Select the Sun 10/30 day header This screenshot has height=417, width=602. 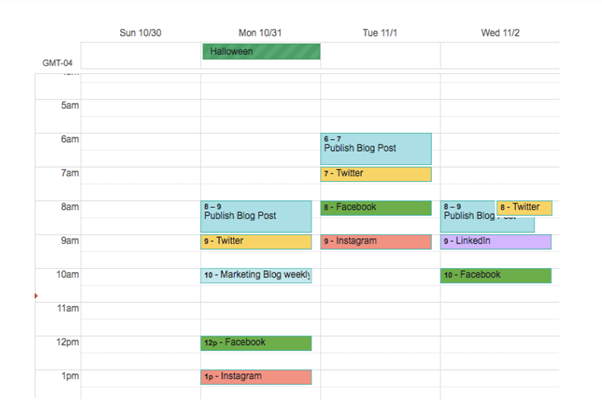point(140,33)
